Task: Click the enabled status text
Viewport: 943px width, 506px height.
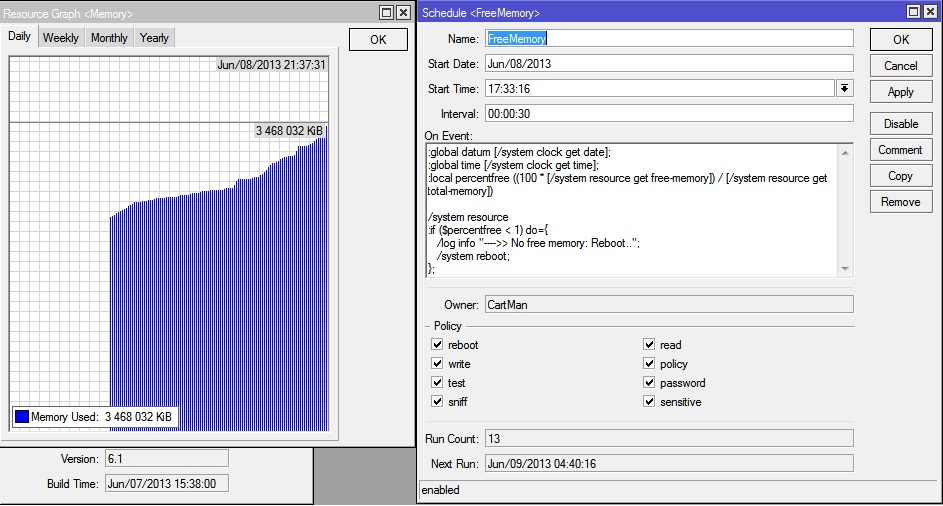Action: point(440,490)
